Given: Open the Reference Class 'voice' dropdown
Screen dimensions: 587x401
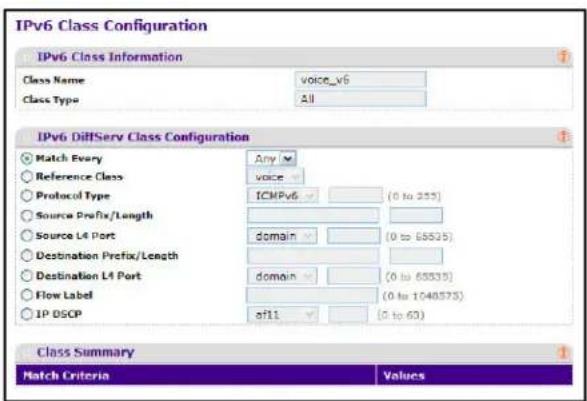Looking at the screenshot, I should [x=275, y=177].
